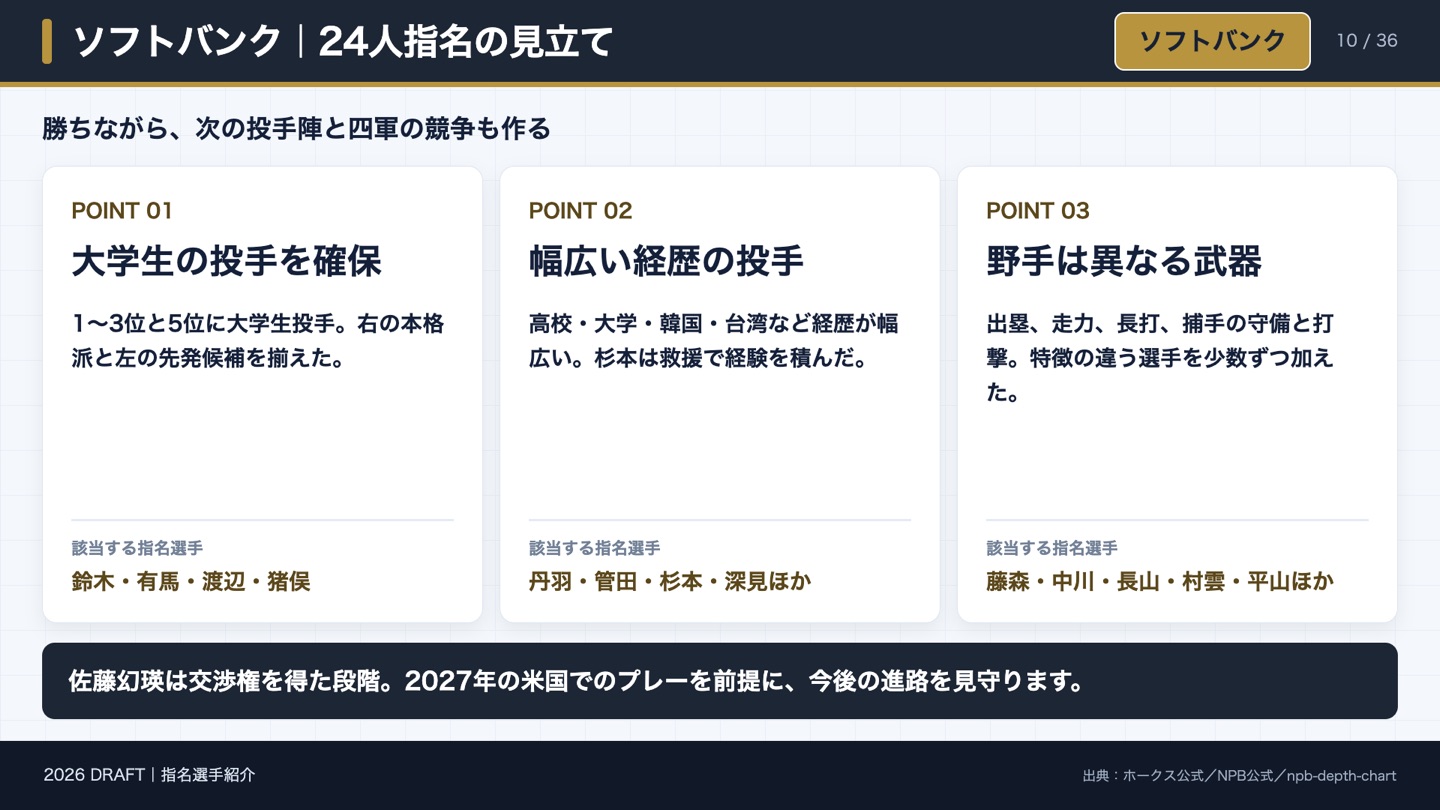Click the 該当する指名選手 label above 丹羽・菅田・杉本・深見ほか
Screen dimensions: 1440x810
(594, 548)
